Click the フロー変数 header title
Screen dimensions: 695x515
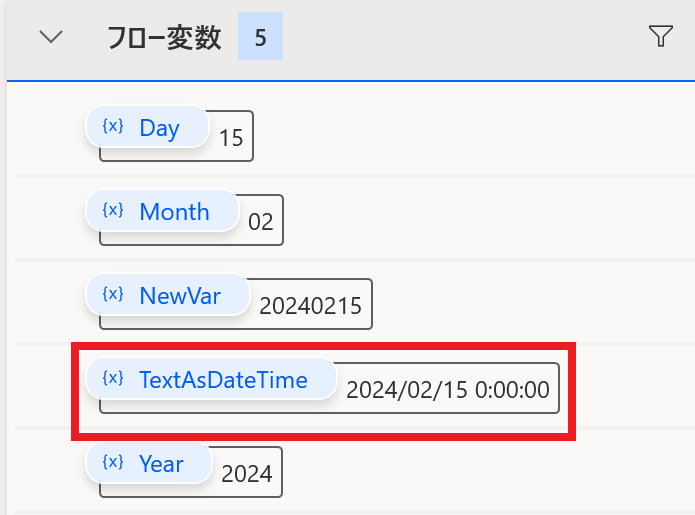(164, 37)
